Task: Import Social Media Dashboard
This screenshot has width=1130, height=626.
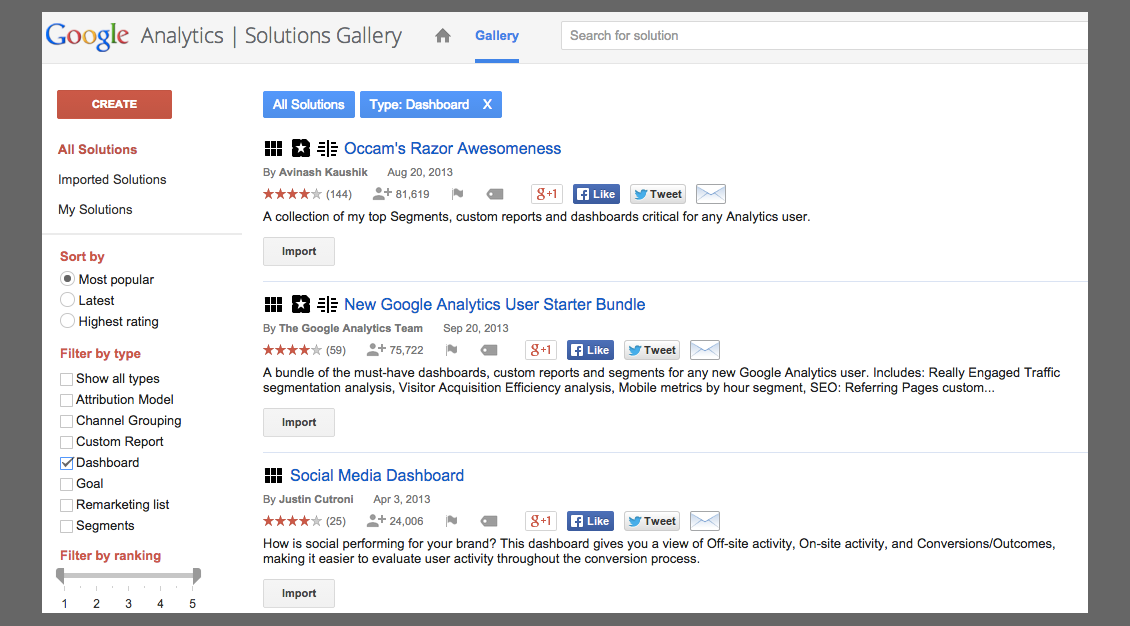Action: [299, 594]
